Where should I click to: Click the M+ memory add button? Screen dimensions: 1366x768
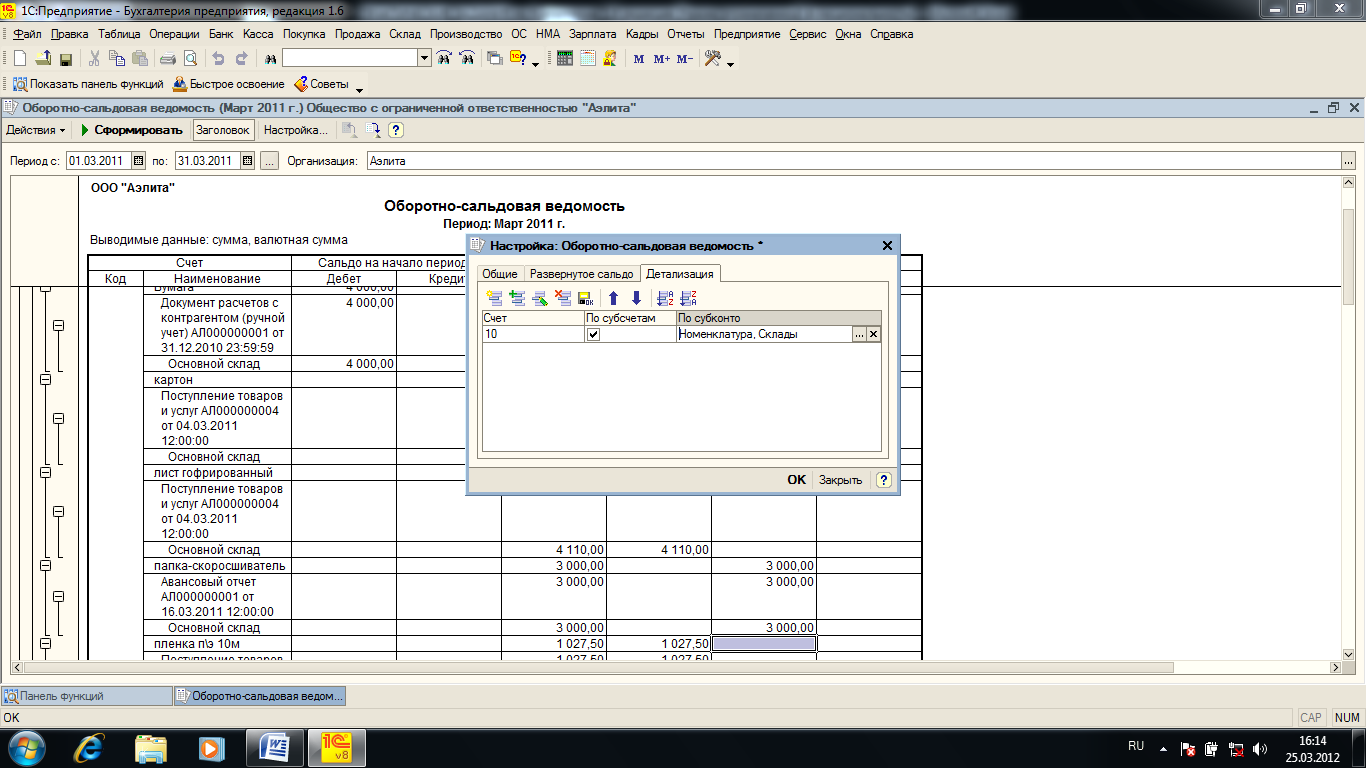coord(662,59)
